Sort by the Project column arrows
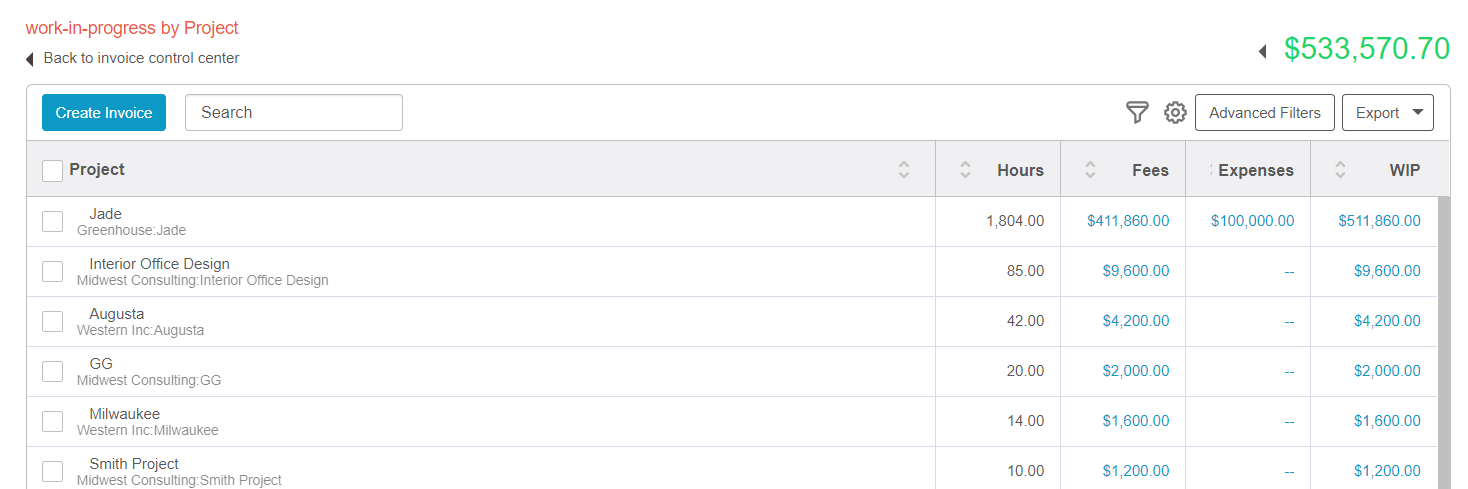 (904, 170)
